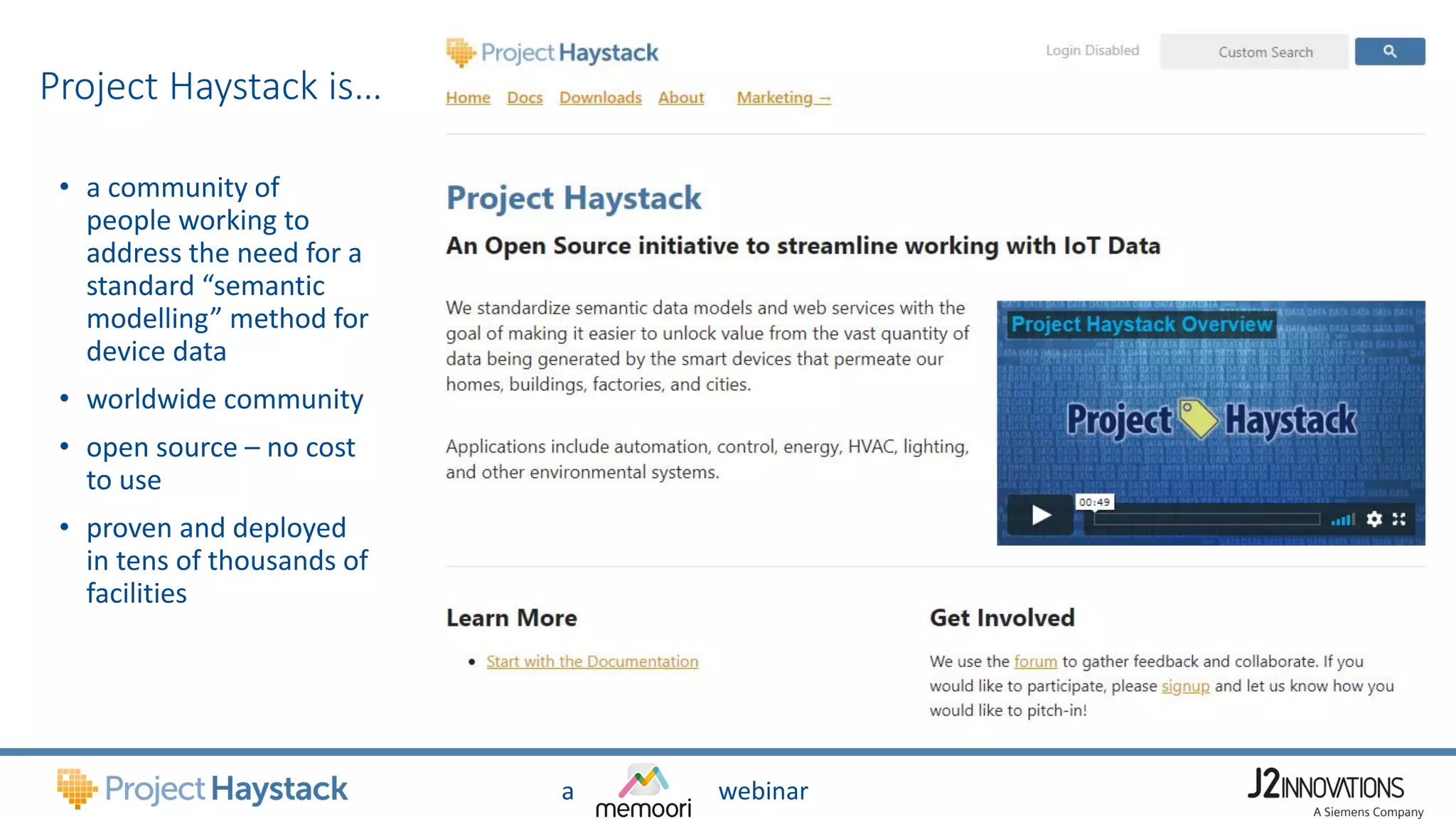The image size is (1456, 819).
Task: Focus the Custom Search field
Action: tap(1254, 51)
